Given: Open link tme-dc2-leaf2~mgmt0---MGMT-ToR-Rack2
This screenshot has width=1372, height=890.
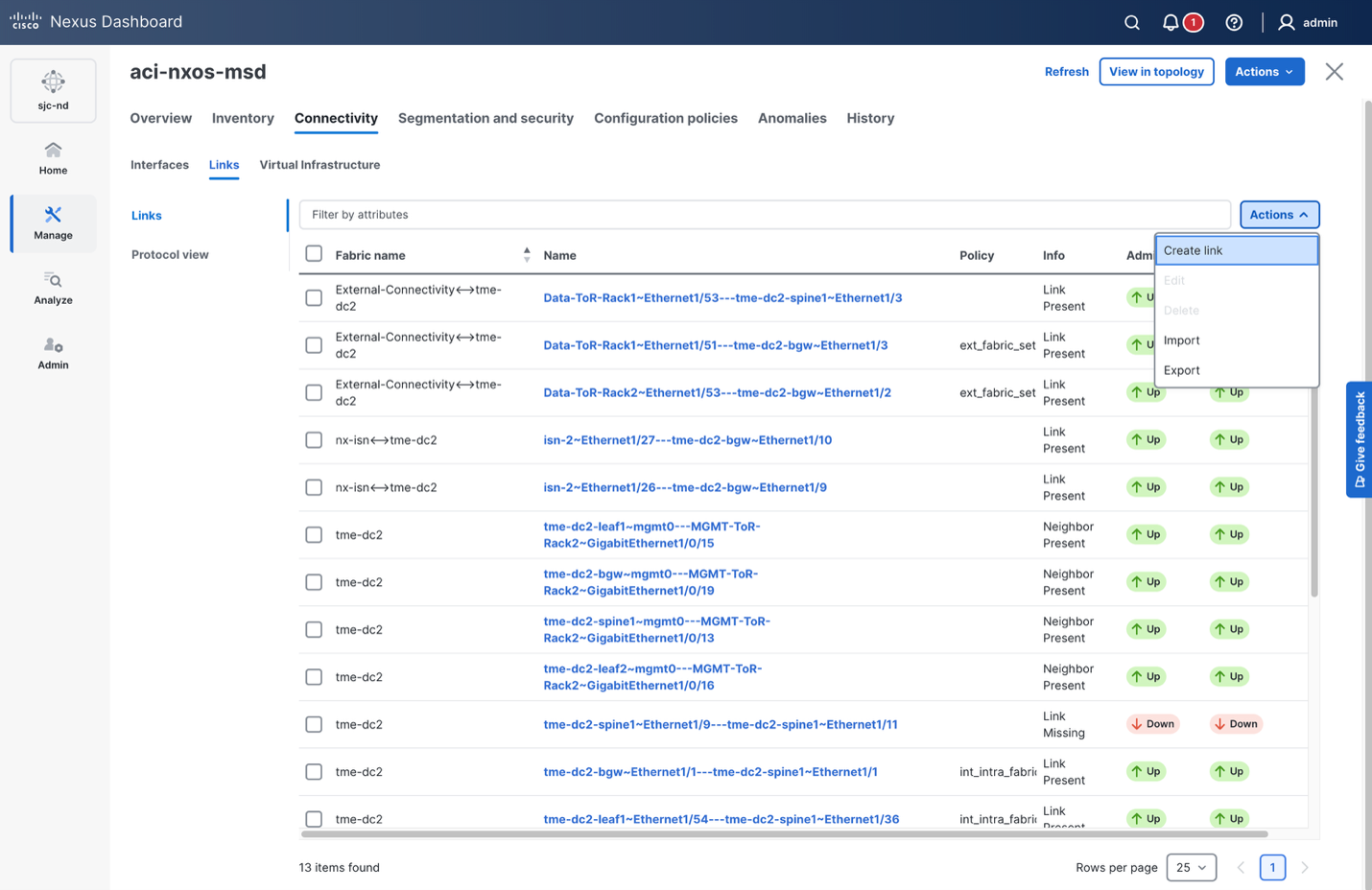Looking at the screenshot, I should (x=652, y=677).
